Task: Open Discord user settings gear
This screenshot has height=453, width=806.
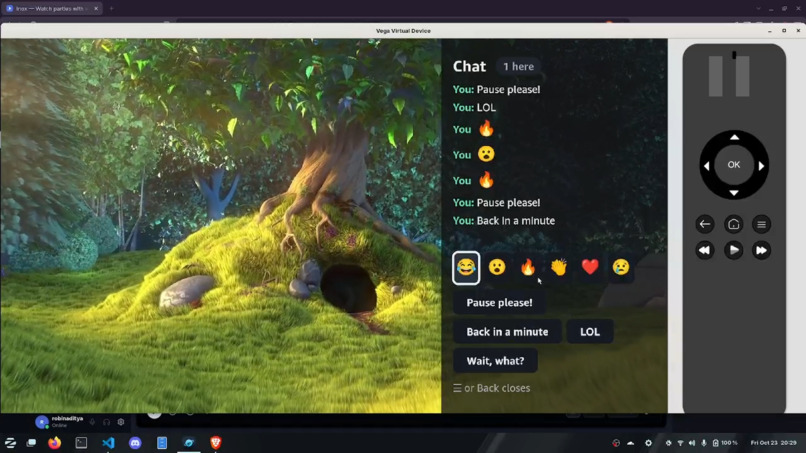Action: pos(121,422)
